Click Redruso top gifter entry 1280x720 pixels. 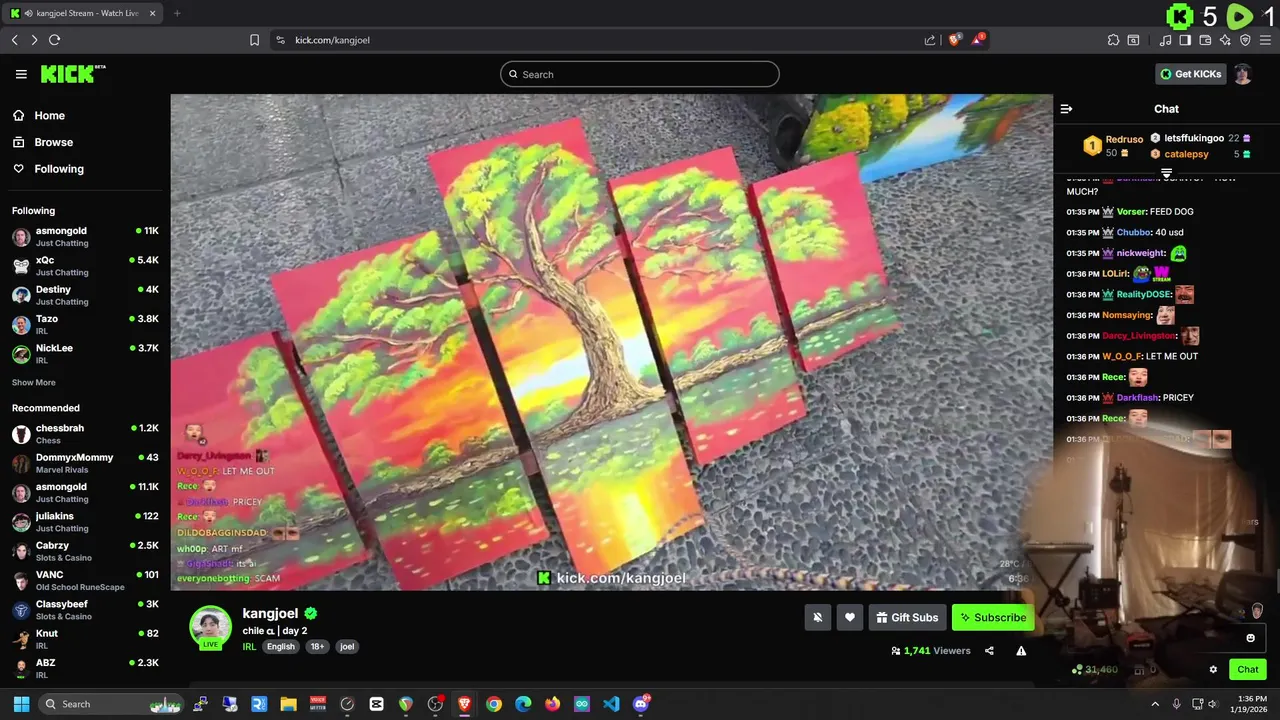1112,146
